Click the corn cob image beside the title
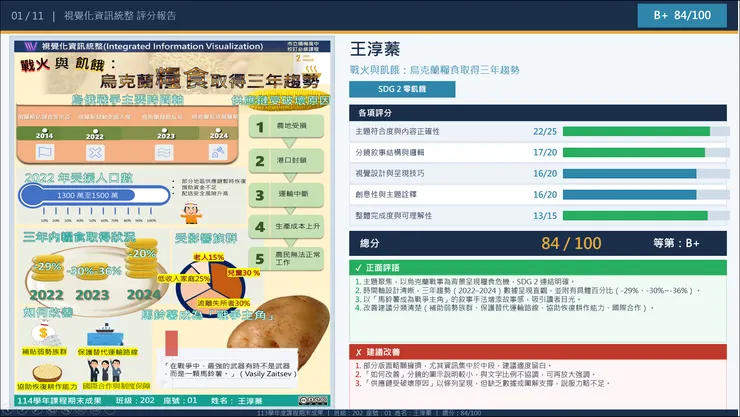This screenshot has width=740, height=417. tap(288, 100)
